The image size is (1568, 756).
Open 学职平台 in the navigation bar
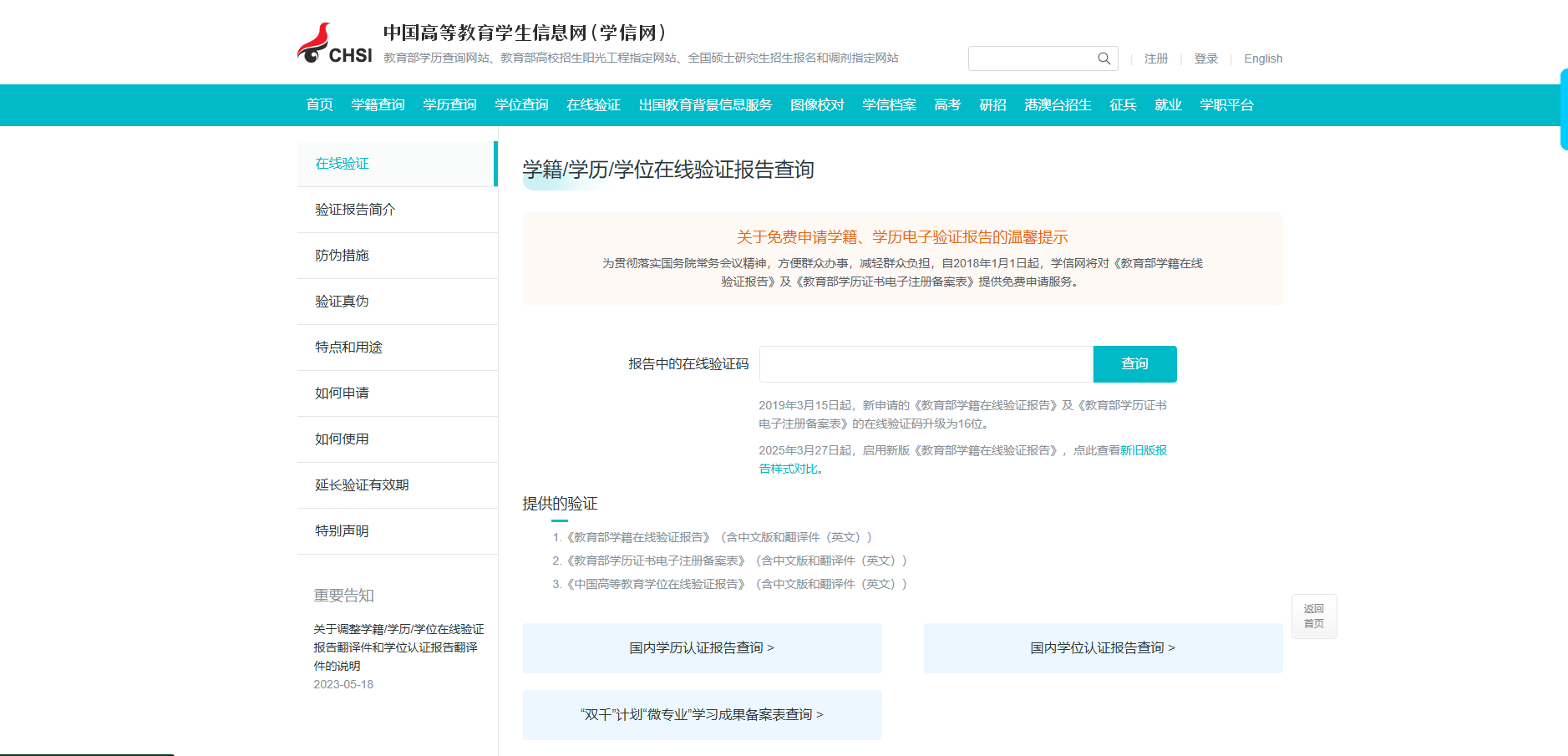1226,105
